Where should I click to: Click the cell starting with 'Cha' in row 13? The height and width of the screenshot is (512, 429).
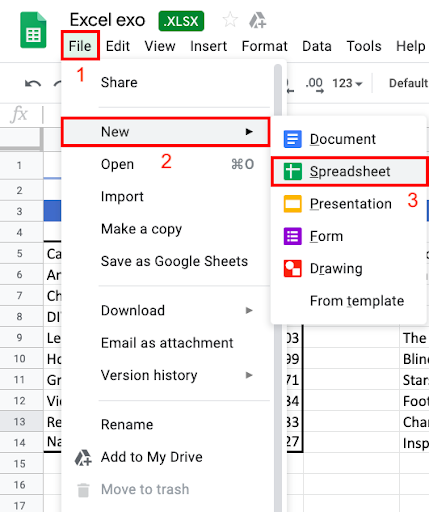(414, 422)
